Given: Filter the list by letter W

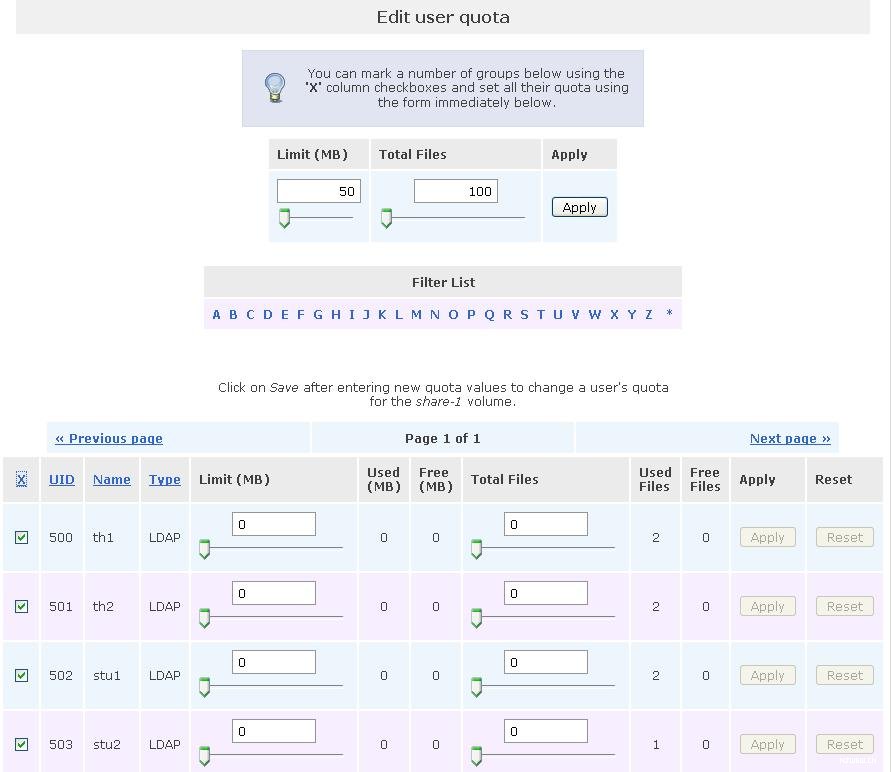Looking at the screenshot, I should coord(594,314).
